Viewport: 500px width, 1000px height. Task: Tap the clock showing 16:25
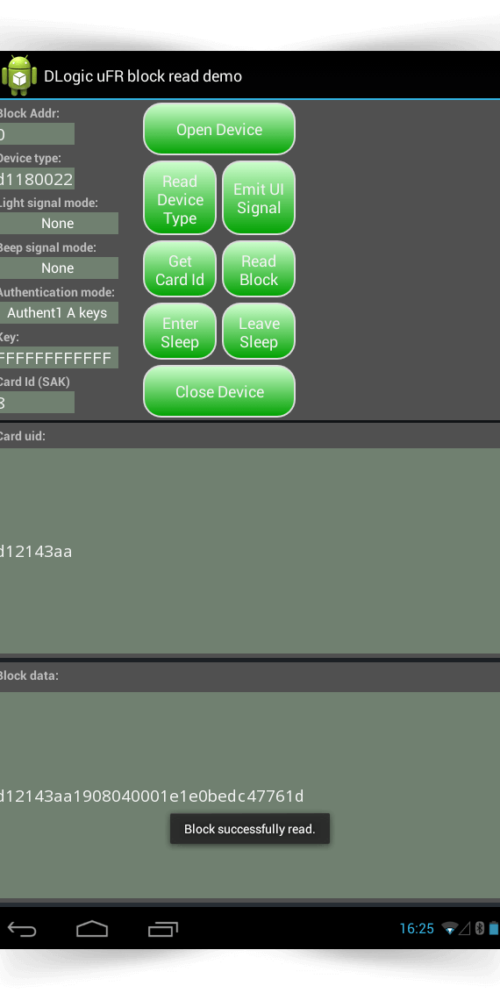[x=416, y=929]
